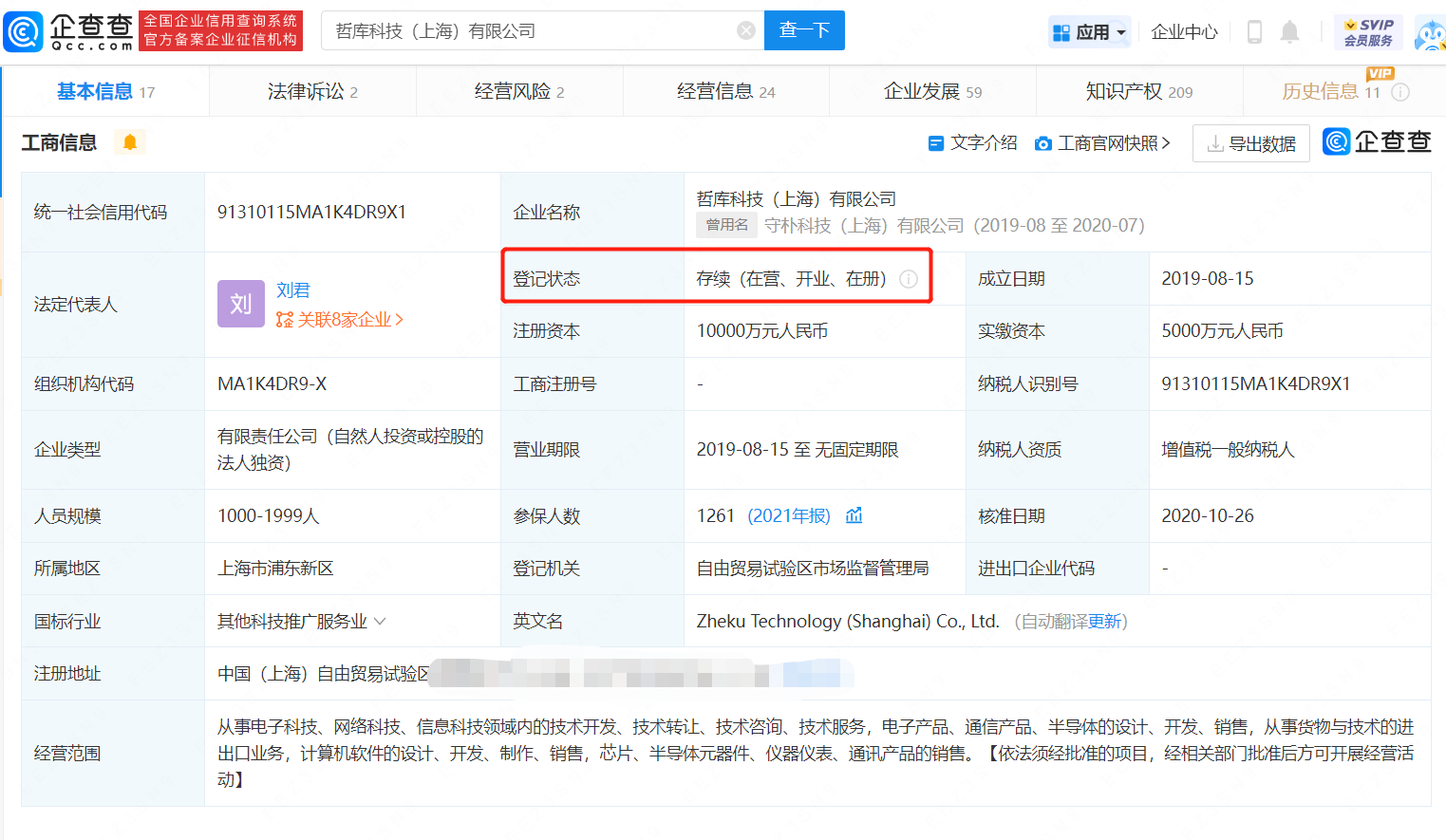Click the orange bell beside 工商信息
The height and width of the screenshot is (840, 1446).
[x=130, y=142]
